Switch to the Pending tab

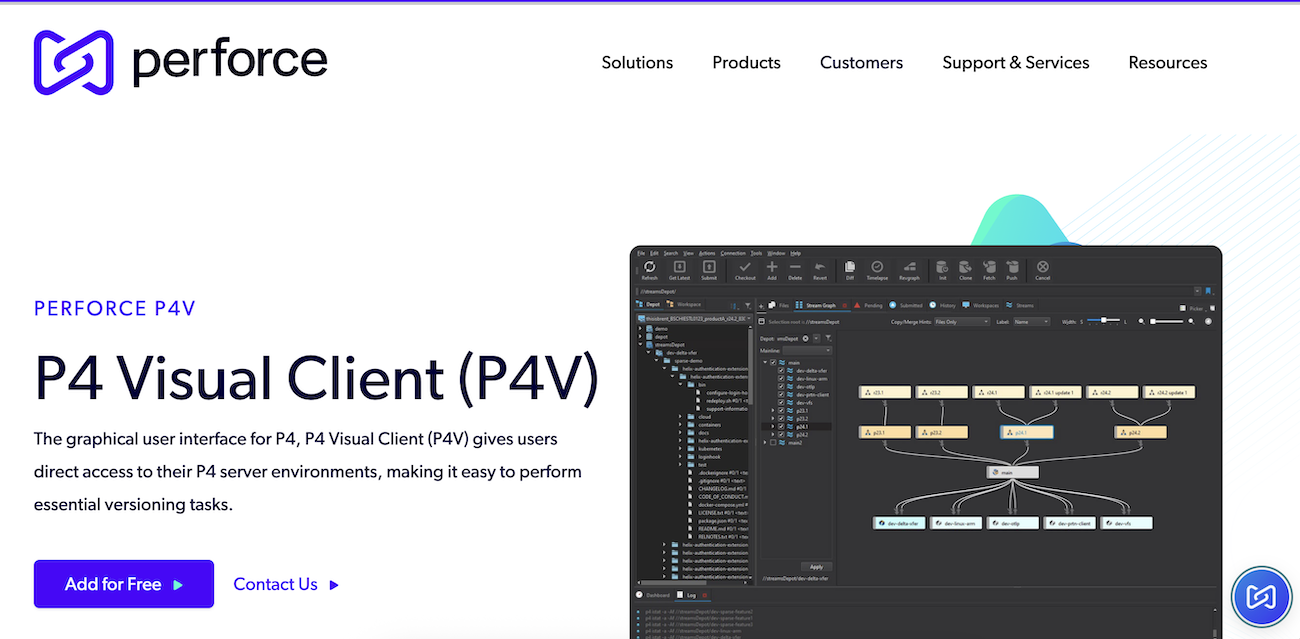868,305
